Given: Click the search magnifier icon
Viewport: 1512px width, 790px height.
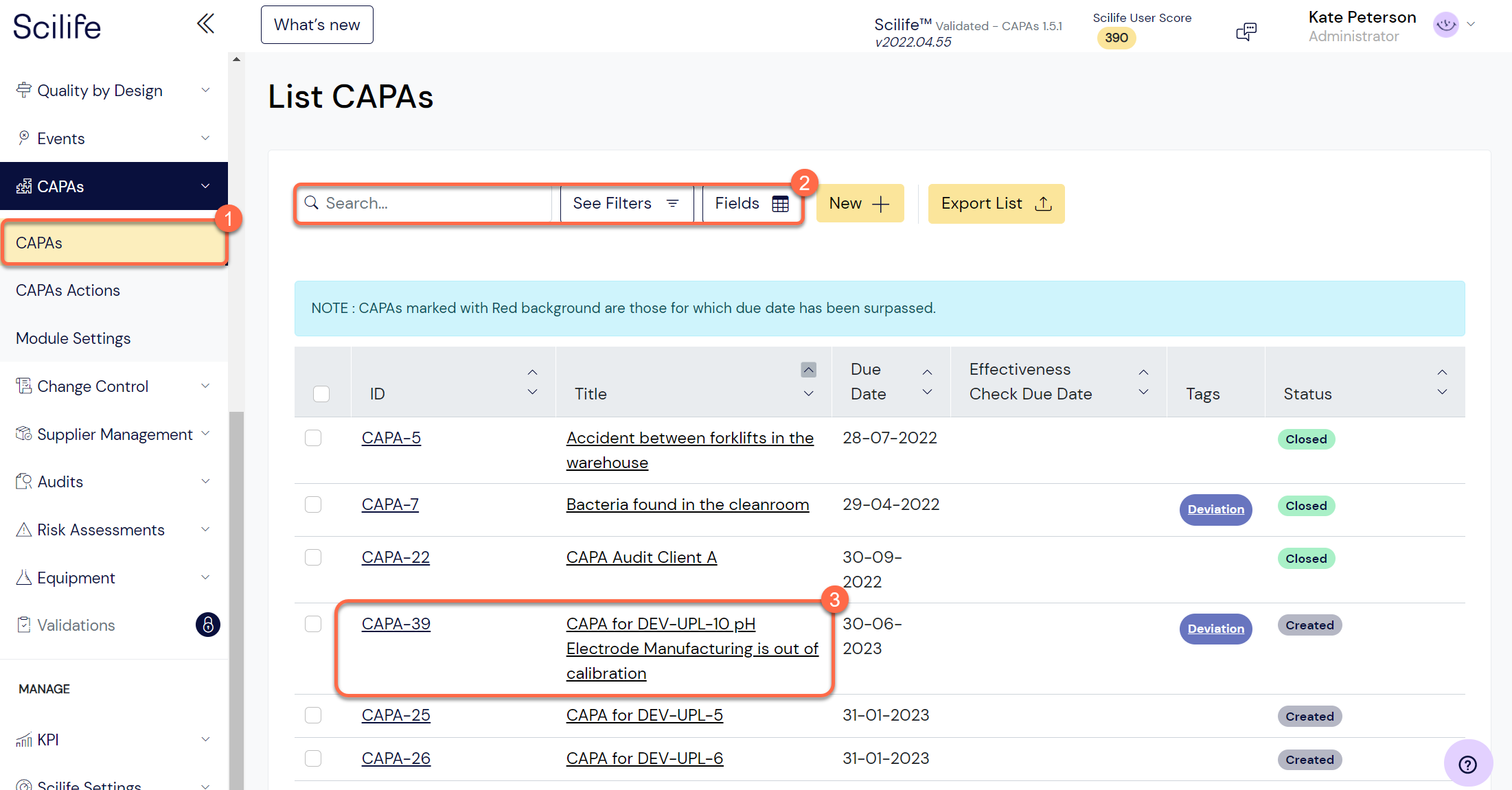Looking at the screenshot, I should coord(312,203).
